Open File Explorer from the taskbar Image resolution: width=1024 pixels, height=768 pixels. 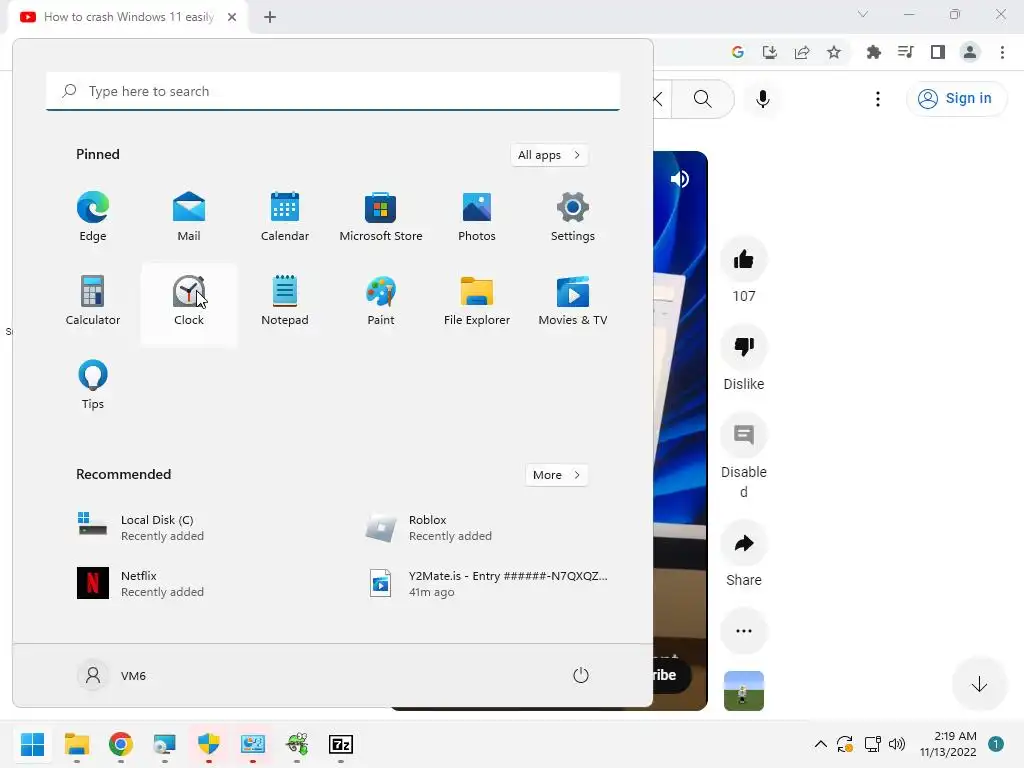[77, 744]
